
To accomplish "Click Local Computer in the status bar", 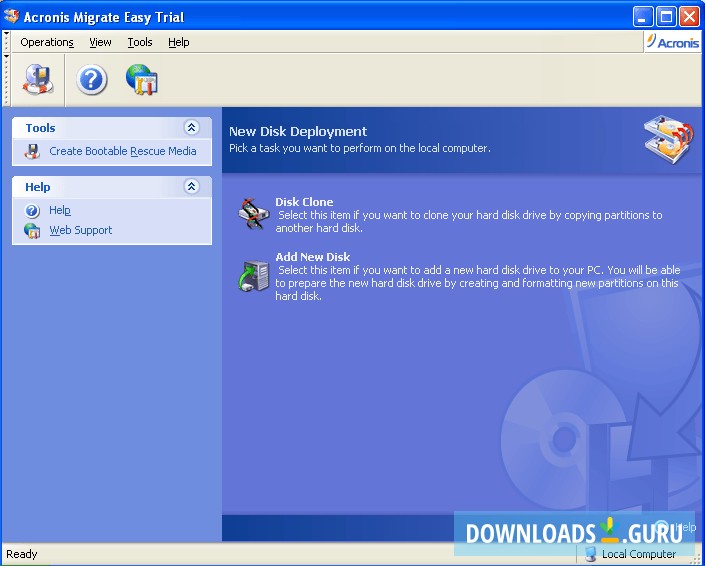I will (638, 554).
